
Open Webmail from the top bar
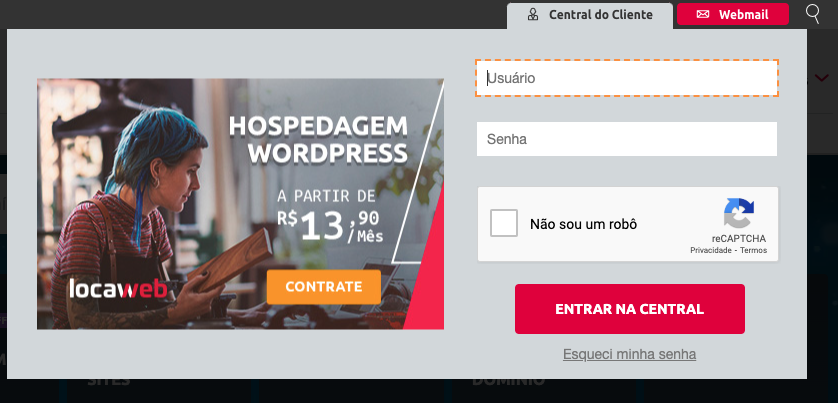(x=733, y=14)
